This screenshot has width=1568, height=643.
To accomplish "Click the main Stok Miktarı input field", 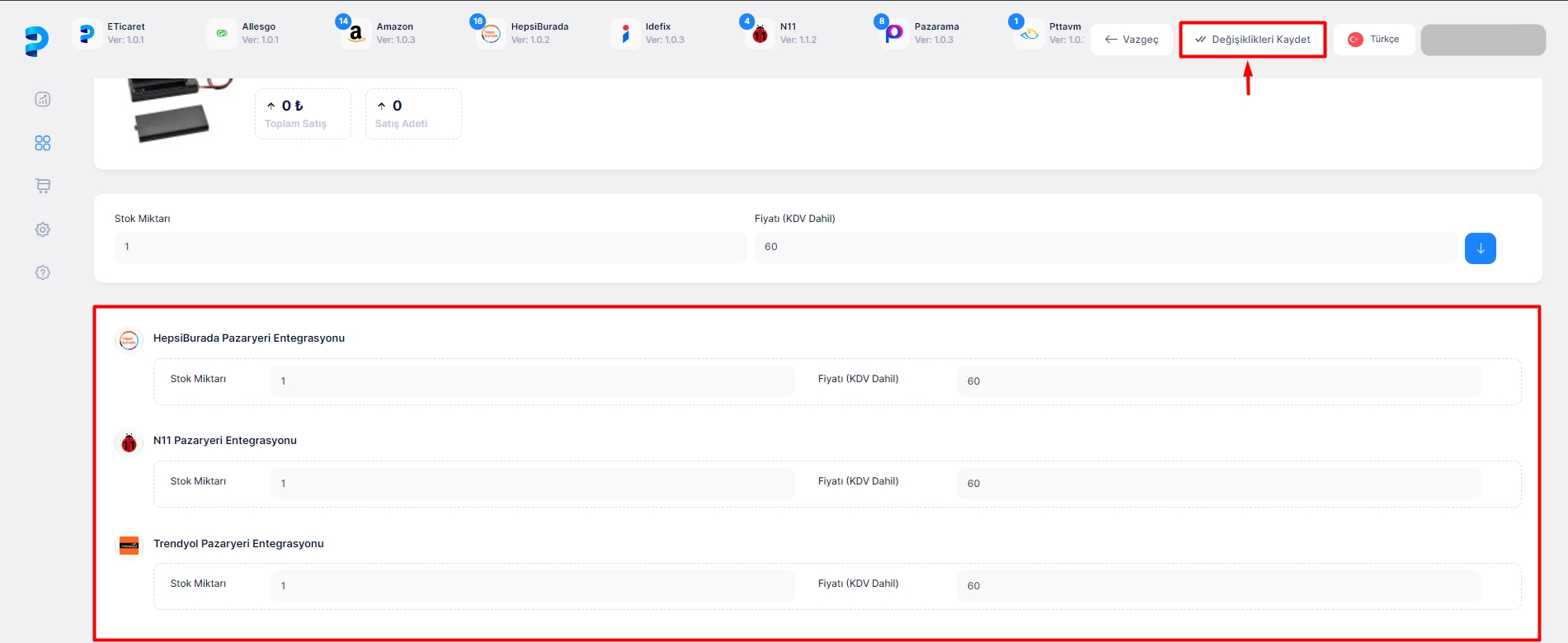I will pyautogui.click(x=430, y=247).
